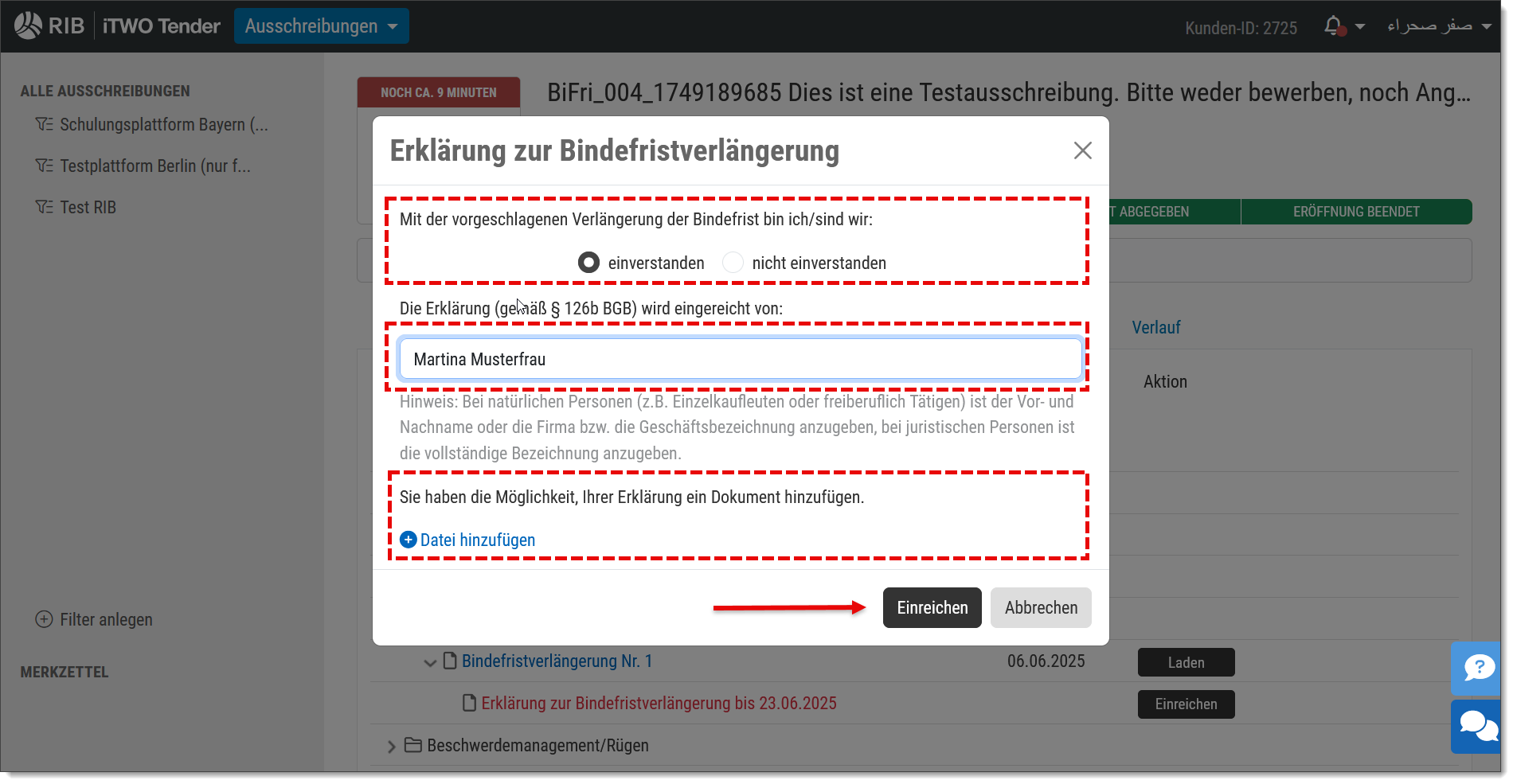Cancel the dialog with Abbrechen
The width and height of the screenshot is (1513, 784).
[1041, 608]
